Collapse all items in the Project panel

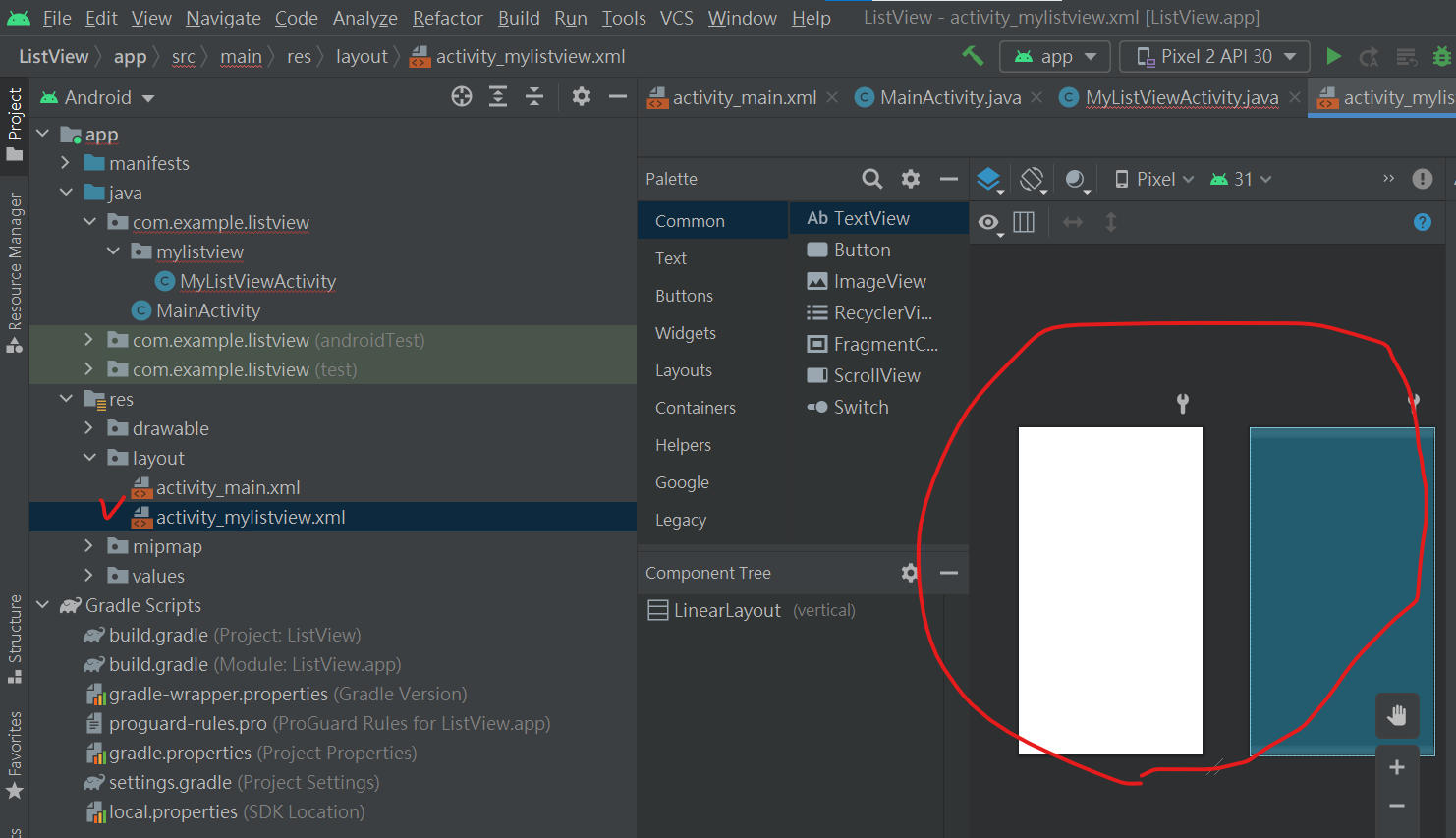(x=534, y=96)
